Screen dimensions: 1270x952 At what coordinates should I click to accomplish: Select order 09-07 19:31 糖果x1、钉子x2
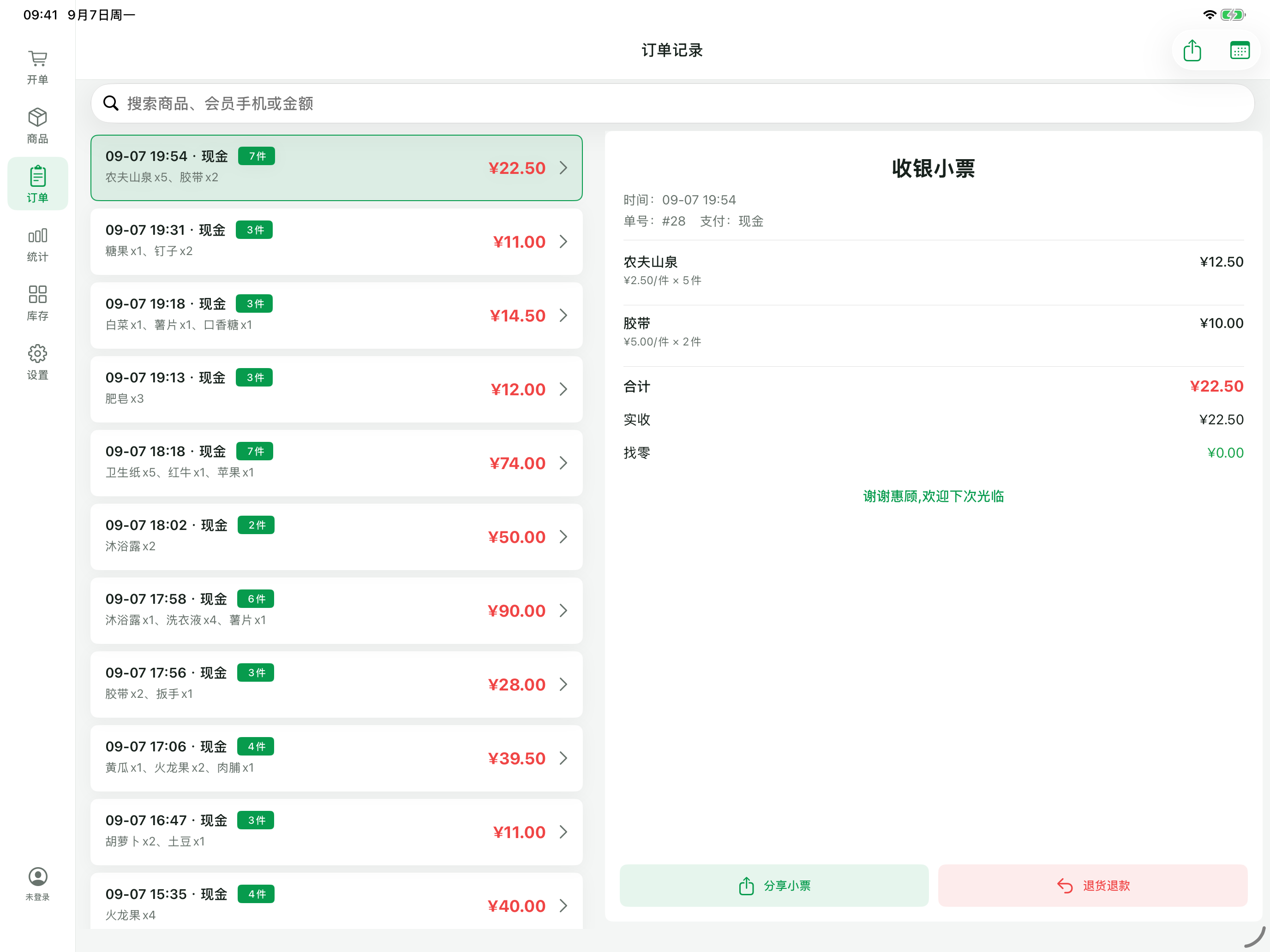tap(336, 242)
